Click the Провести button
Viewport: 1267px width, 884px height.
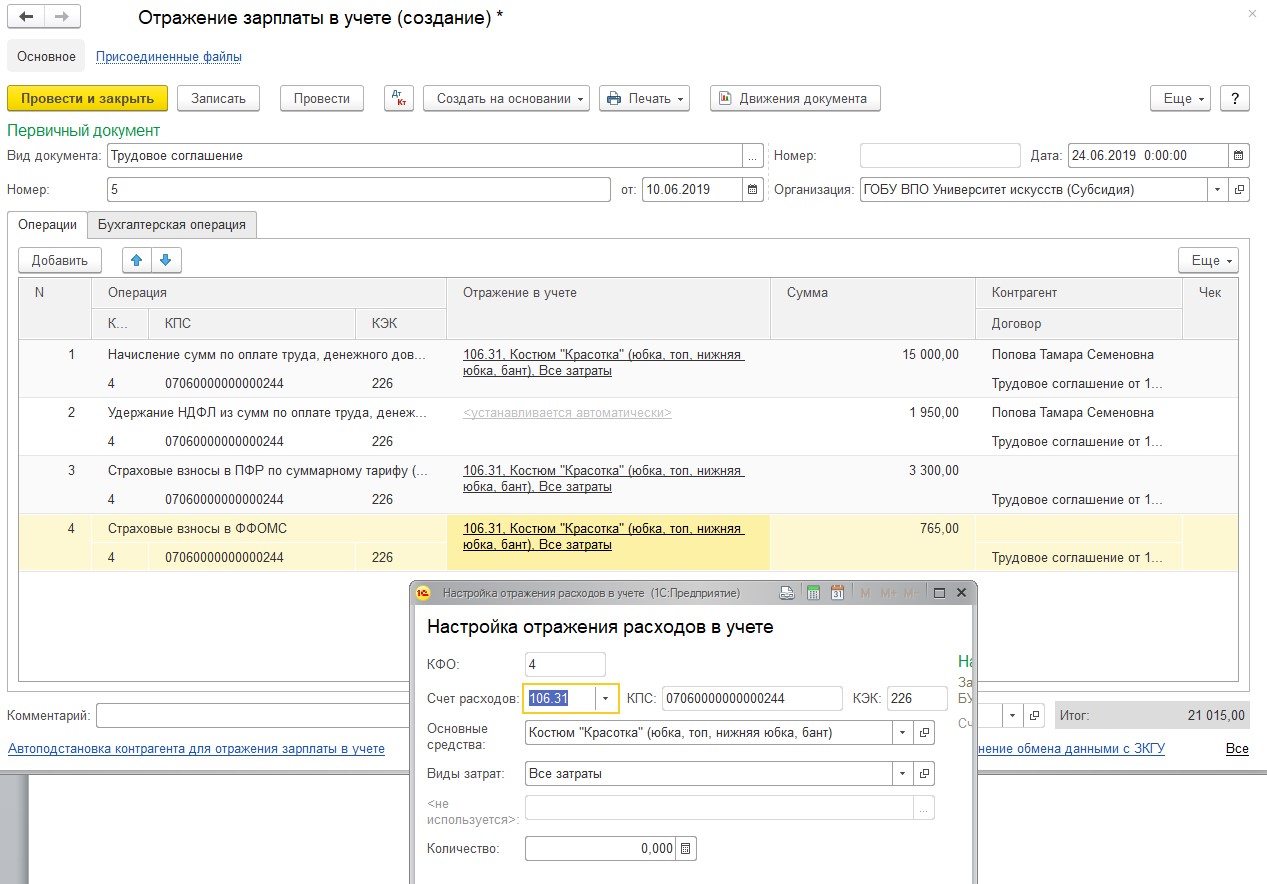[321, 98]
